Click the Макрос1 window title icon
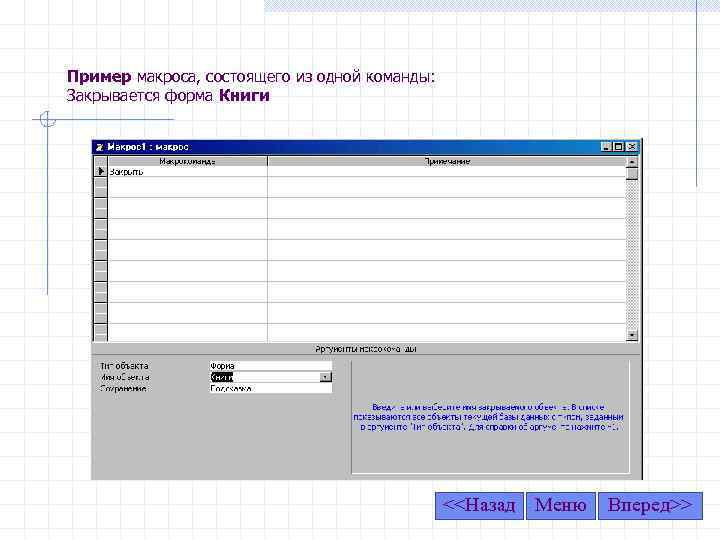The image size is (720, 540). click(100, 147)
